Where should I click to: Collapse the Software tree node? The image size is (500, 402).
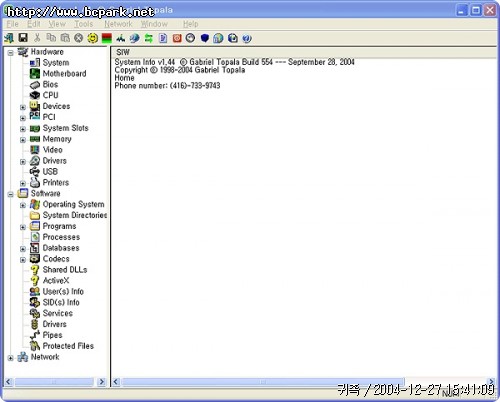pos(11,194)
